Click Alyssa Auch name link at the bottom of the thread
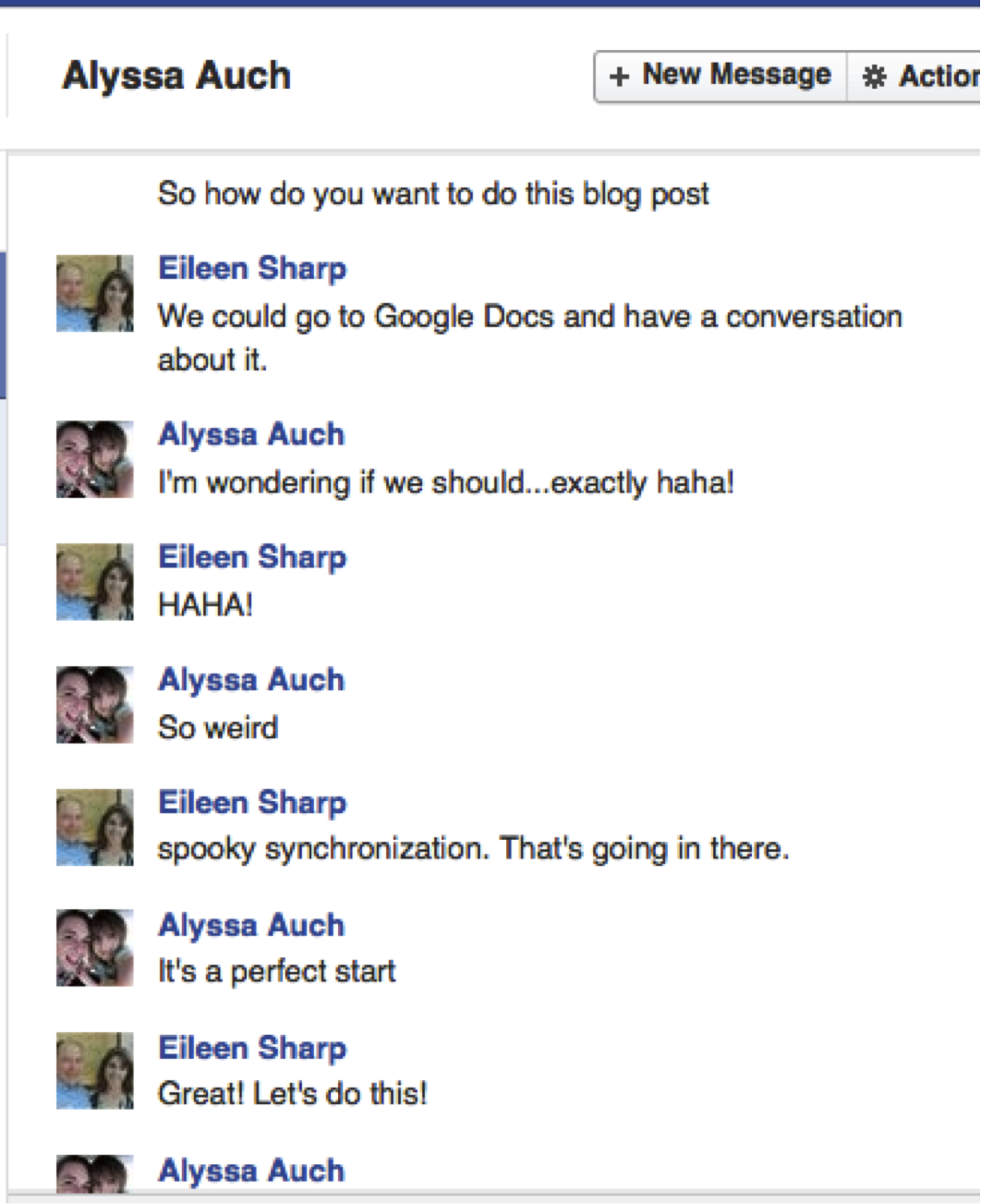This screenshot has height=1204, width=981. tap(251, 1171)
